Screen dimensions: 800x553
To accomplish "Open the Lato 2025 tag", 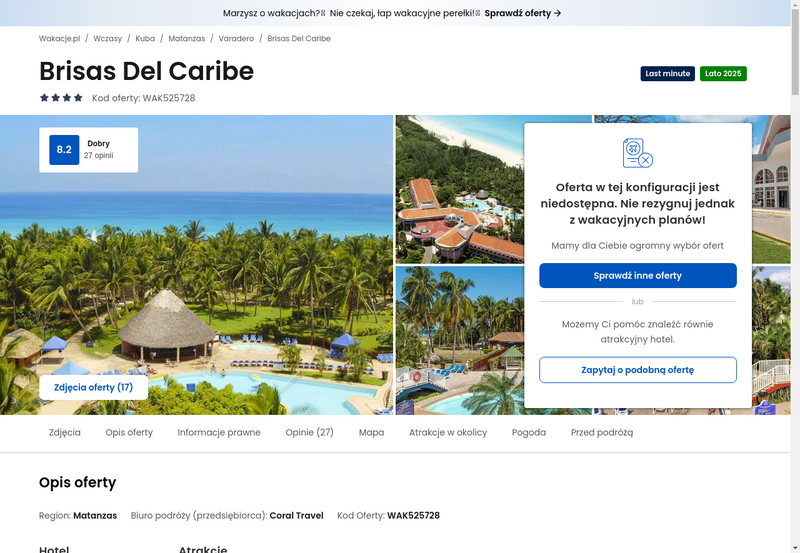I will click(x=723, y=73).
